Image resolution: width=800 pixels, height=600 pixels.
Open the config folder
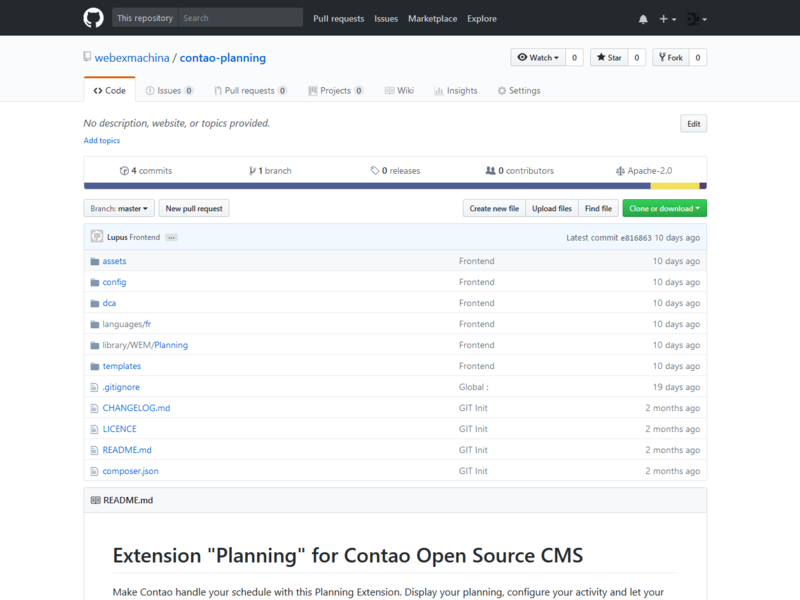[114, 282]
